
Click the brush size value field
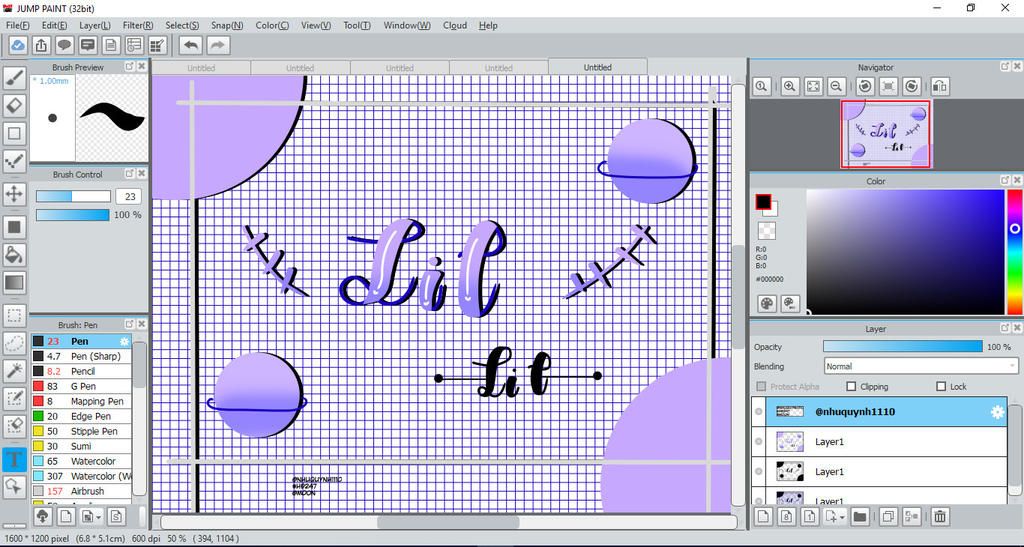click(x=129, y=196)
